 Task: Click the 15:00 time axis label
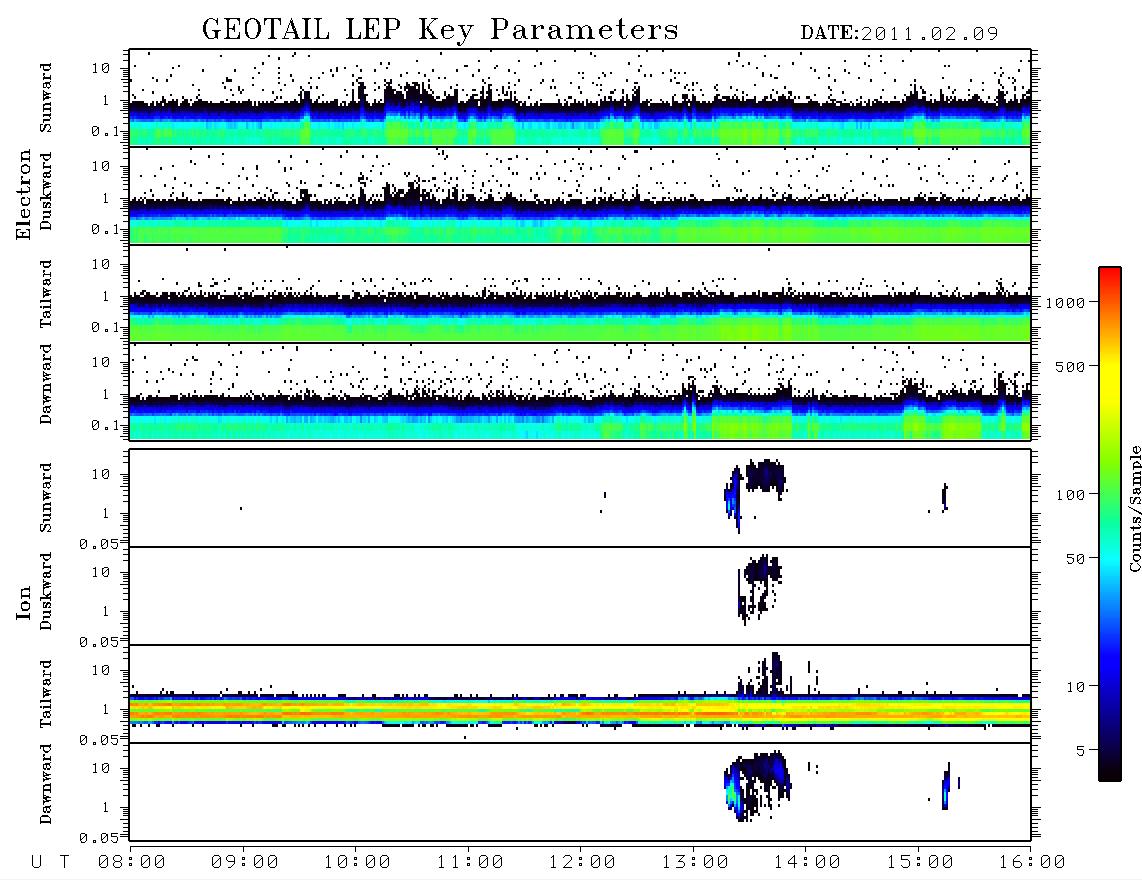pos(920,863)
